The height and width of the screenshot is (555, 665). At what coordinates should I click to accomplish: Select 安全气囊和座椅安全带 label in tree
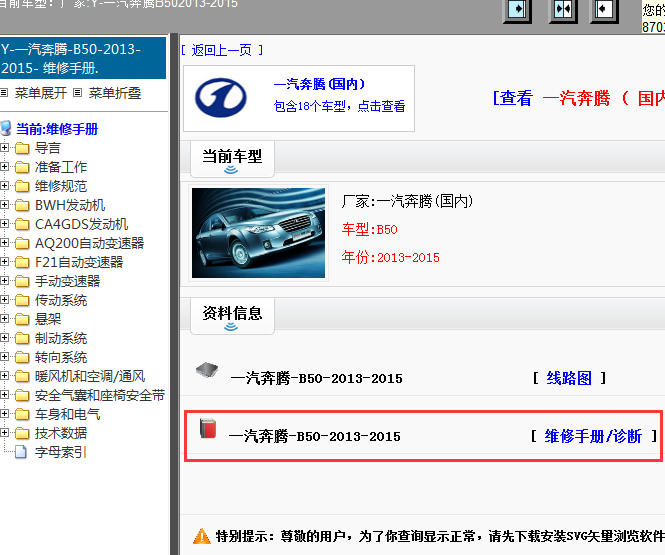pos(100,395)
